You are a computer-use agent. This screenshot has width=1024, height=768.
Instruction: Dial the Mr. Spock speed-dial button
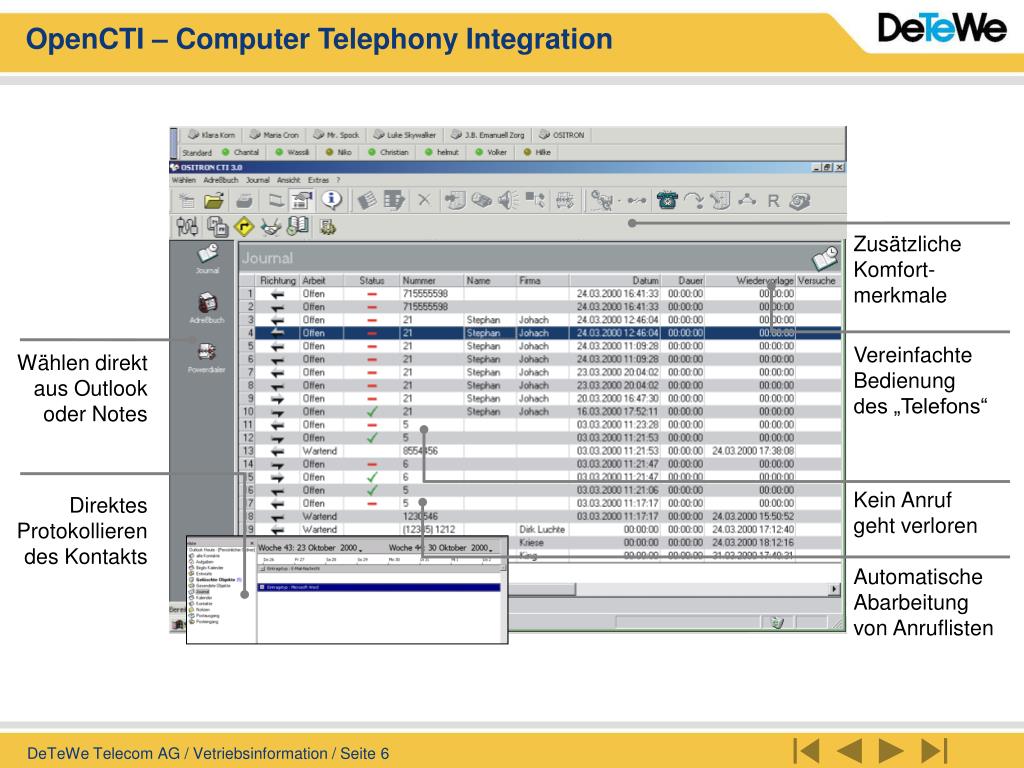[x=336, y=135]
